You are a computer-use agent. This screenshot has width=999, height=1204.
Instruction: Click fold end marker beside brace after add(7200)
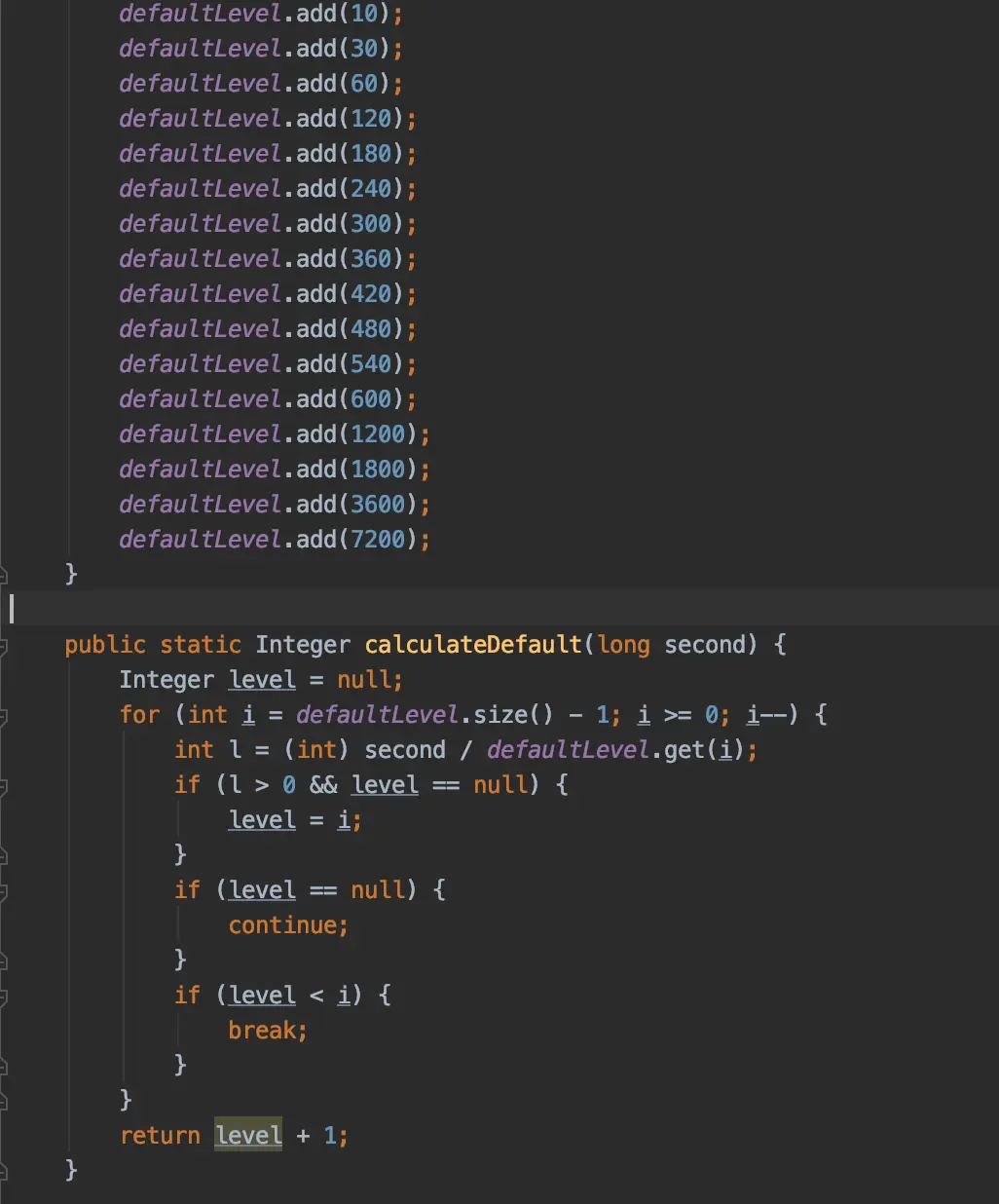point(3,575)
